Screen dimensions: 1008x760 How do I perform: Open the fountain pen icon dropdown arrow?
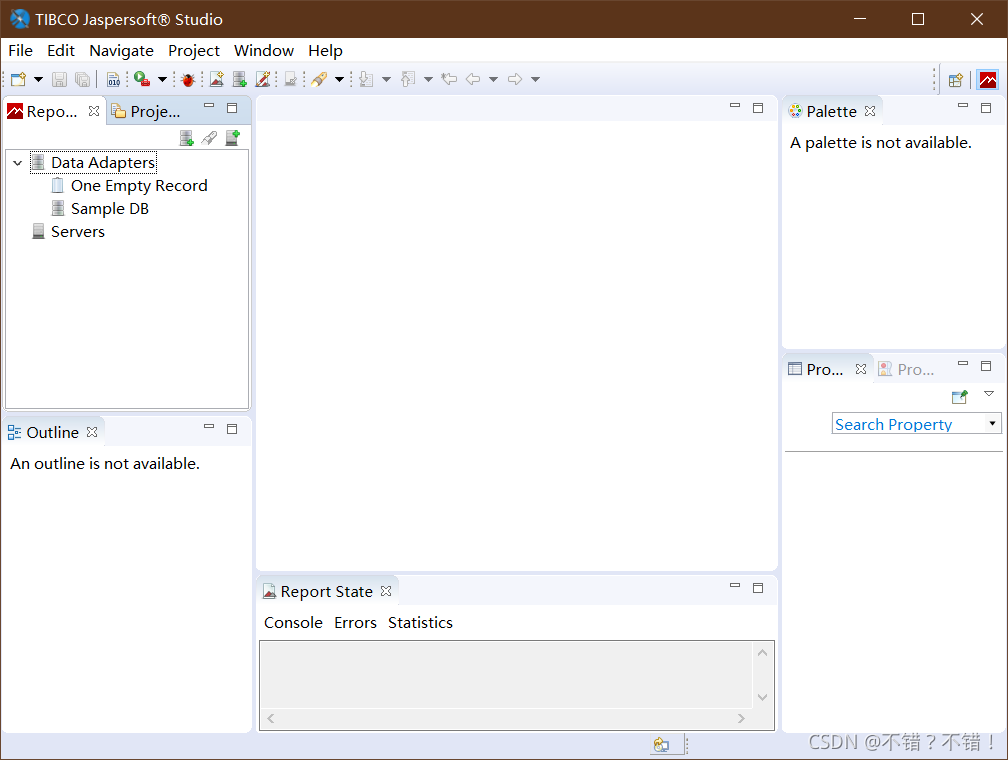[339, 80]
